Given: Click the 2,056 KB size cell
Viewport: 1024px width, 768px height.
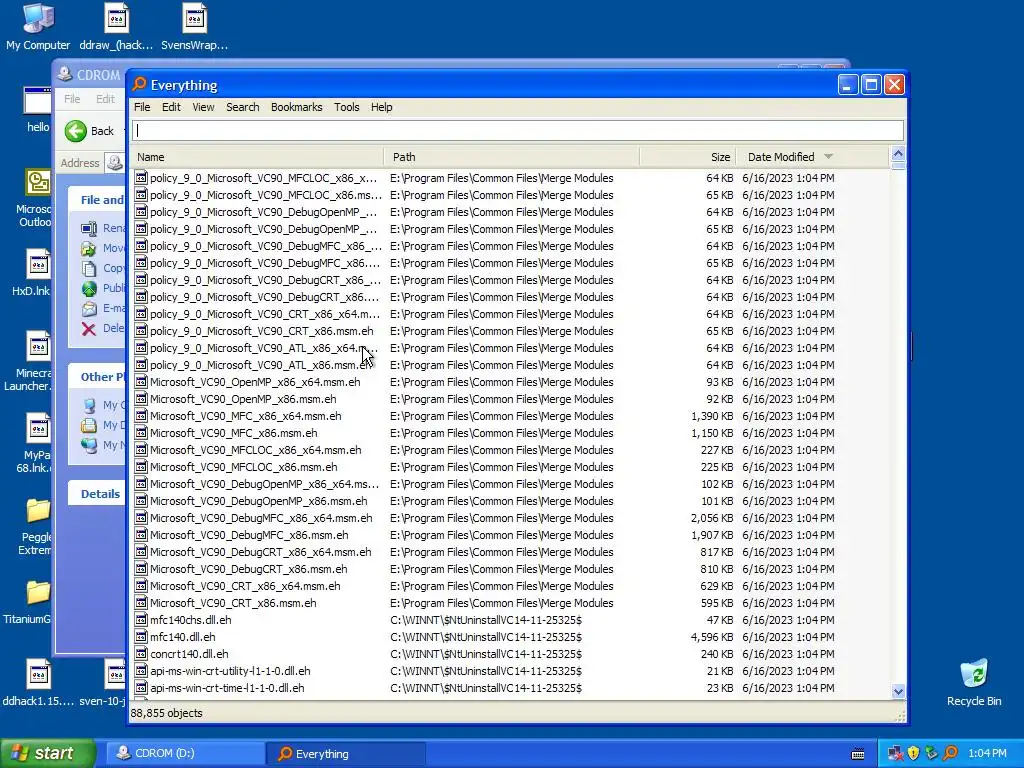Looking at the screenshot, I should (712, 518).
